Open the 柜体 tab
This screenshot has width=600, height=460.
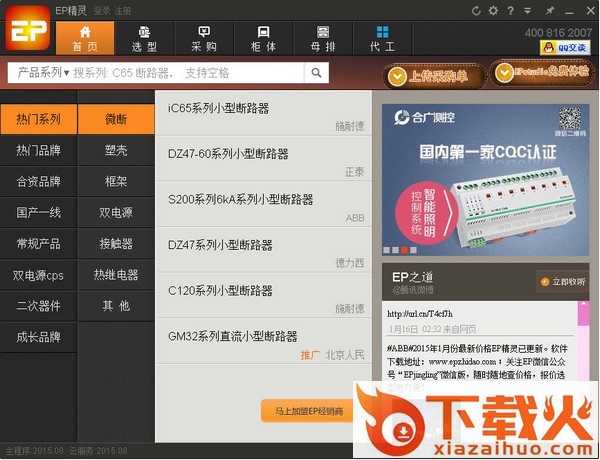pos(263,38)
